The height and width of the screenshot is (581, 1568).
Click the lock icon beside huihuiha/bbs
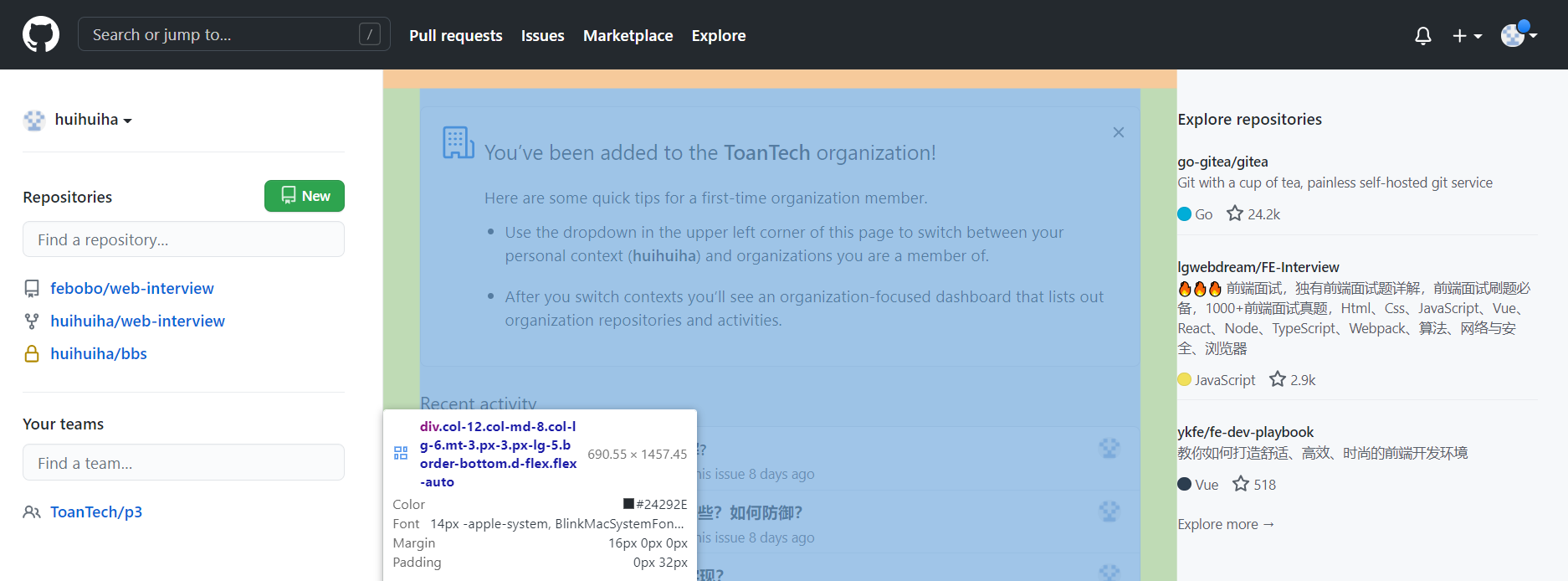pos(32,353)
